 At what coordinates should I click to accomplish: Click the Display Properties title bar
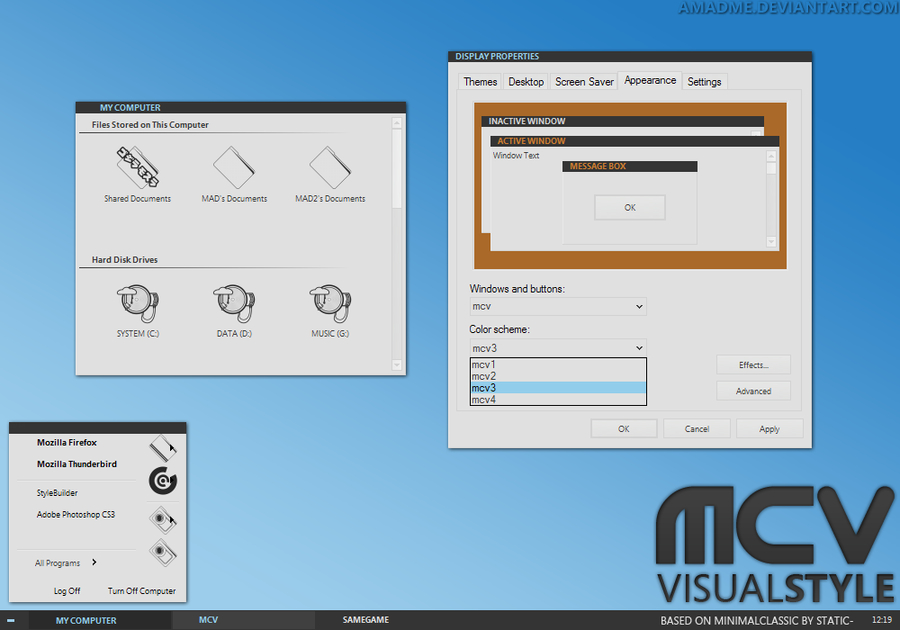click(630, 56)
